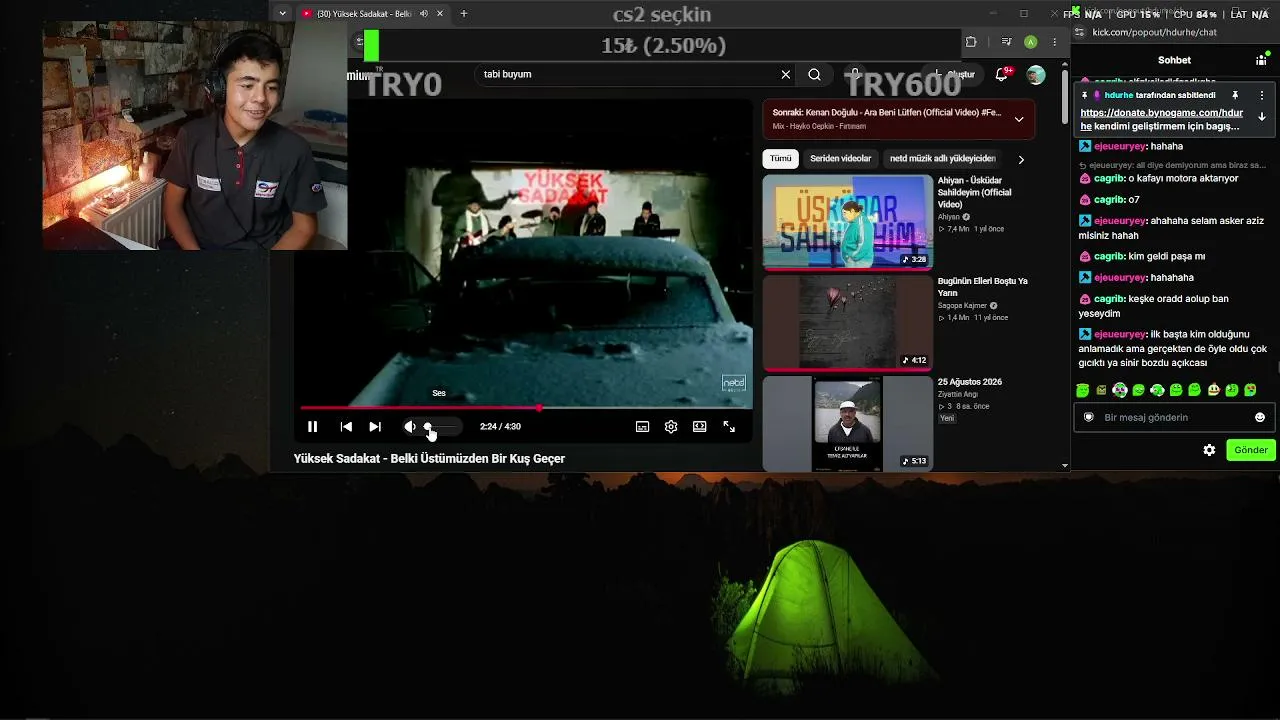Pause the YouTube video
This screenshot has width=1280, height=720.
312,427
